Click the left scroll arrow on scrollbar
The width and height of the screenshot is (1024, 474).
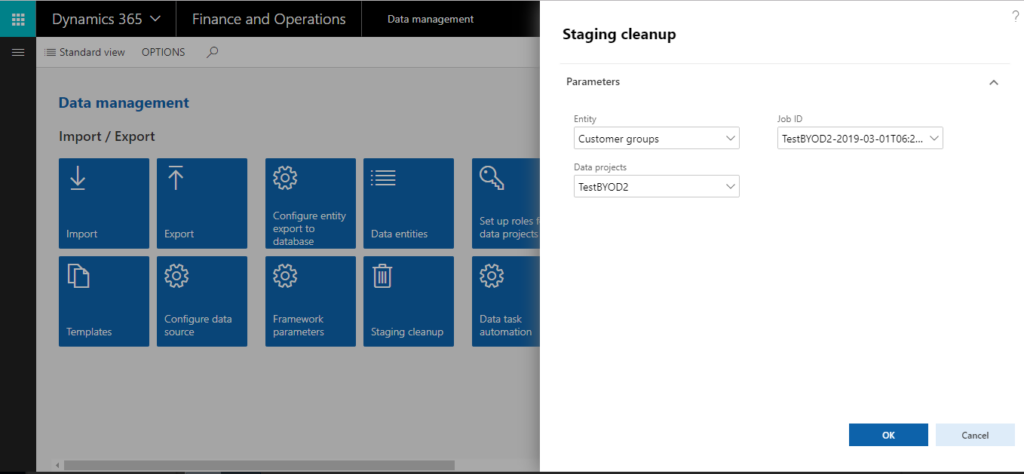(x=57, y=466)
